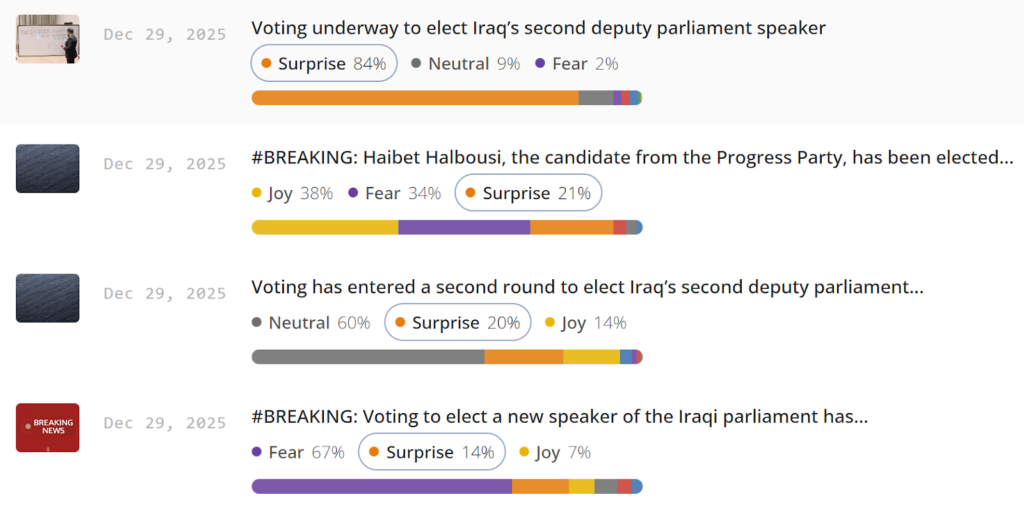Select the Surprise 84% emotion tag

point(324,64)
